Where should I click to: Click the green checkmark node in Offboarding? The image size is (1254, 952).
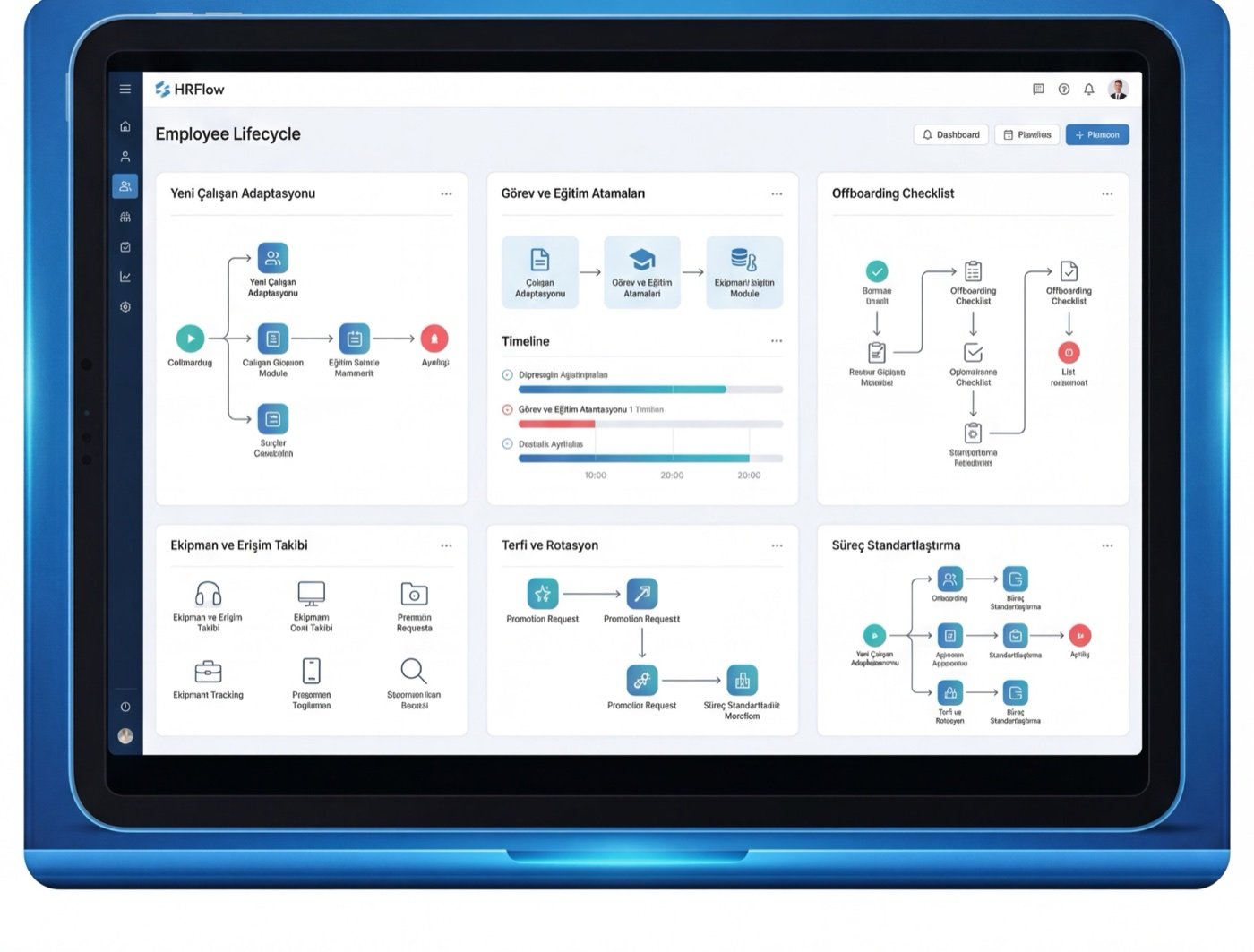pos(877,271)
